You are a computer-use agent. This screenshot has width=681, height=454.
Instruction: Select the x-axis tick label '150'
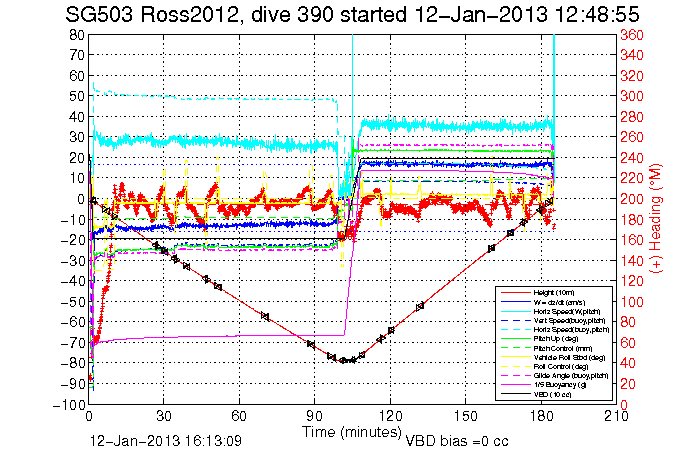(466, 416)
